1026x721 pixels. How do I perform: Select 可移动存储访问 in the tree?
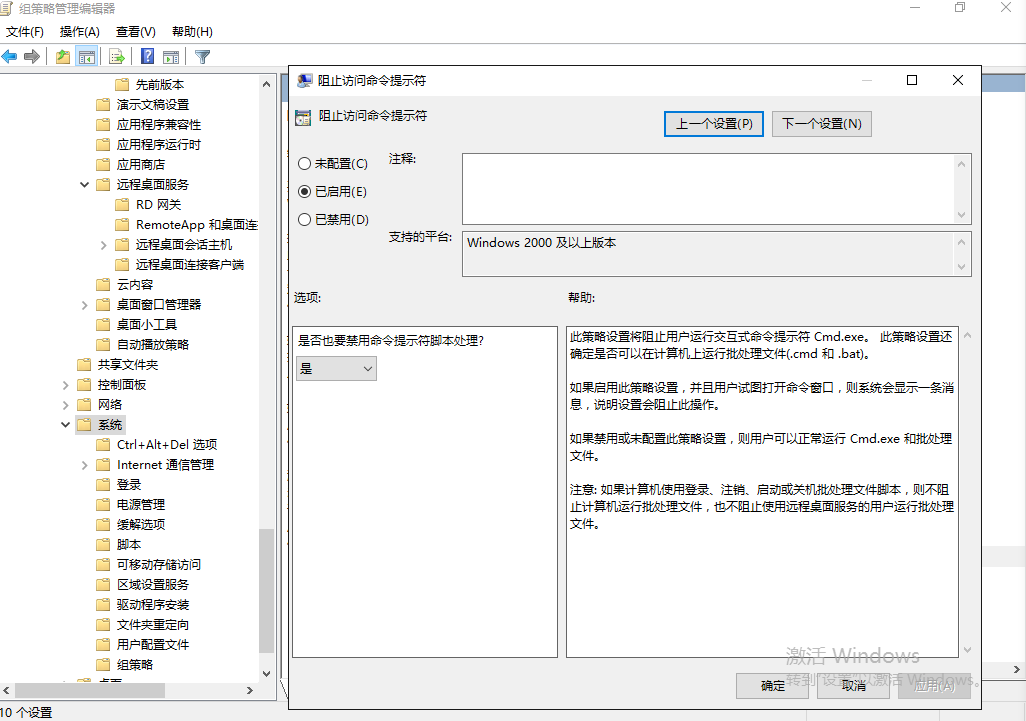click(159, 565)
